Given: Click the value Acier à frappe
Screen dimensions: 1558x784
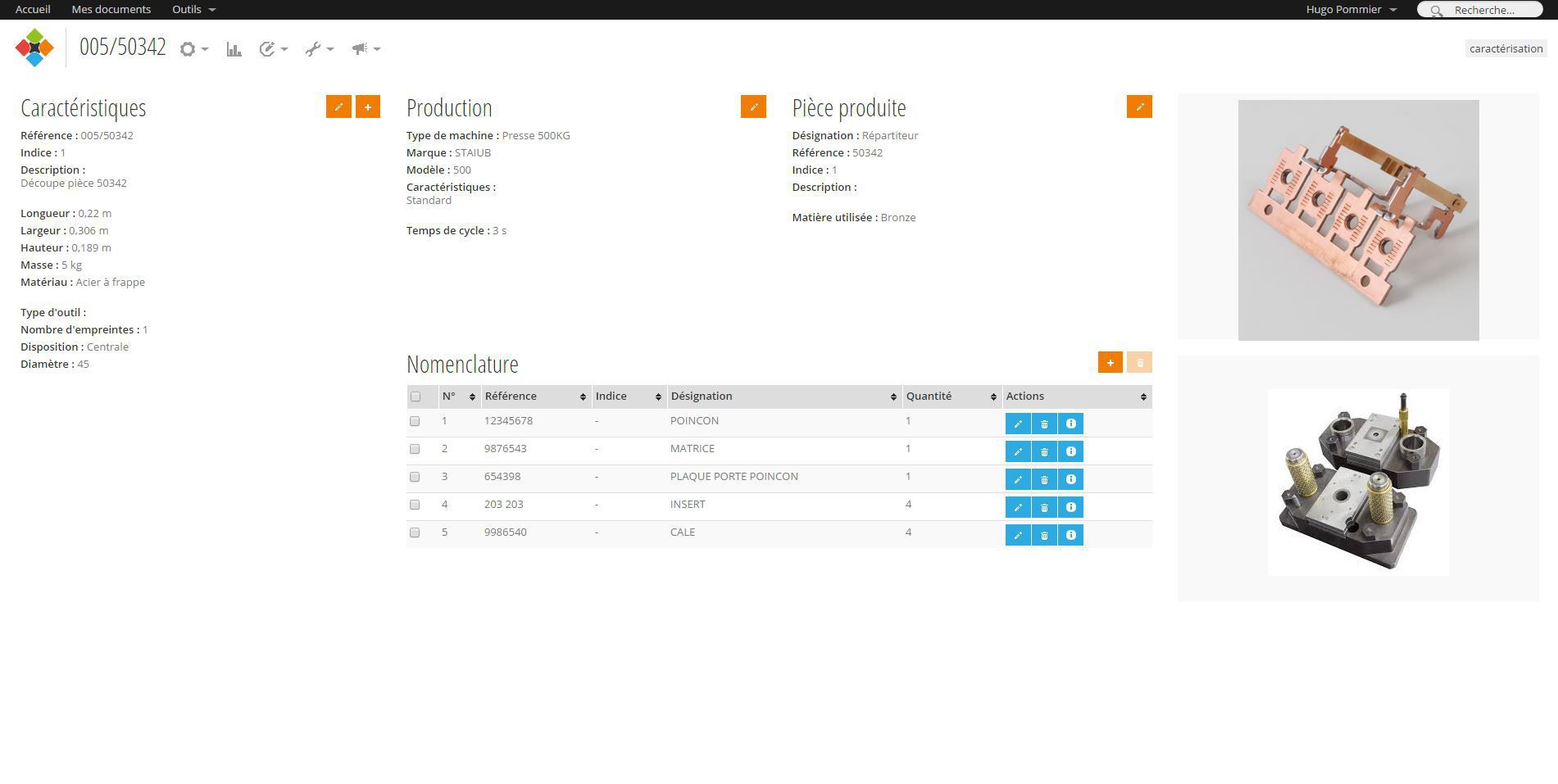Looking at the screenshot, I should pos(111,283).
